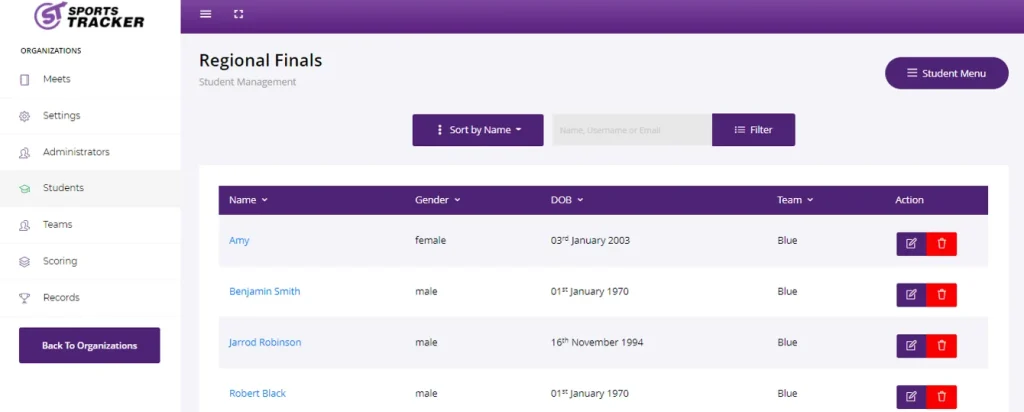Open the Student Menu button

pyautogui.click(x=946, y=73)
